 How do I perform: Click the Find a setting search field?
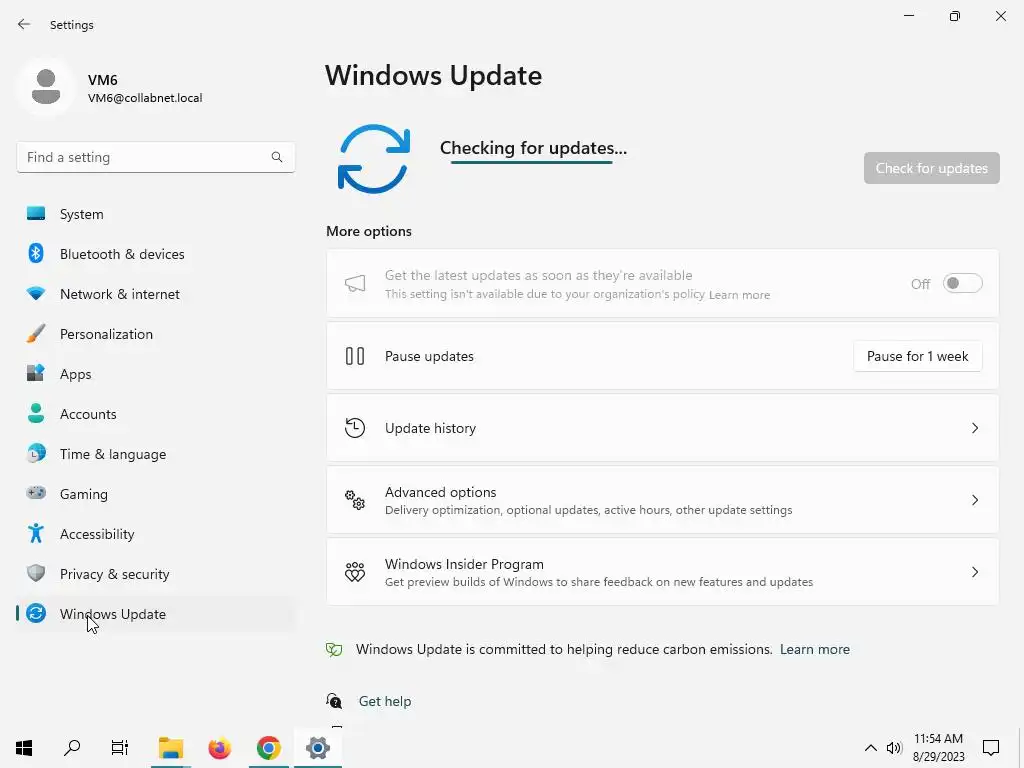pos(155,157)
